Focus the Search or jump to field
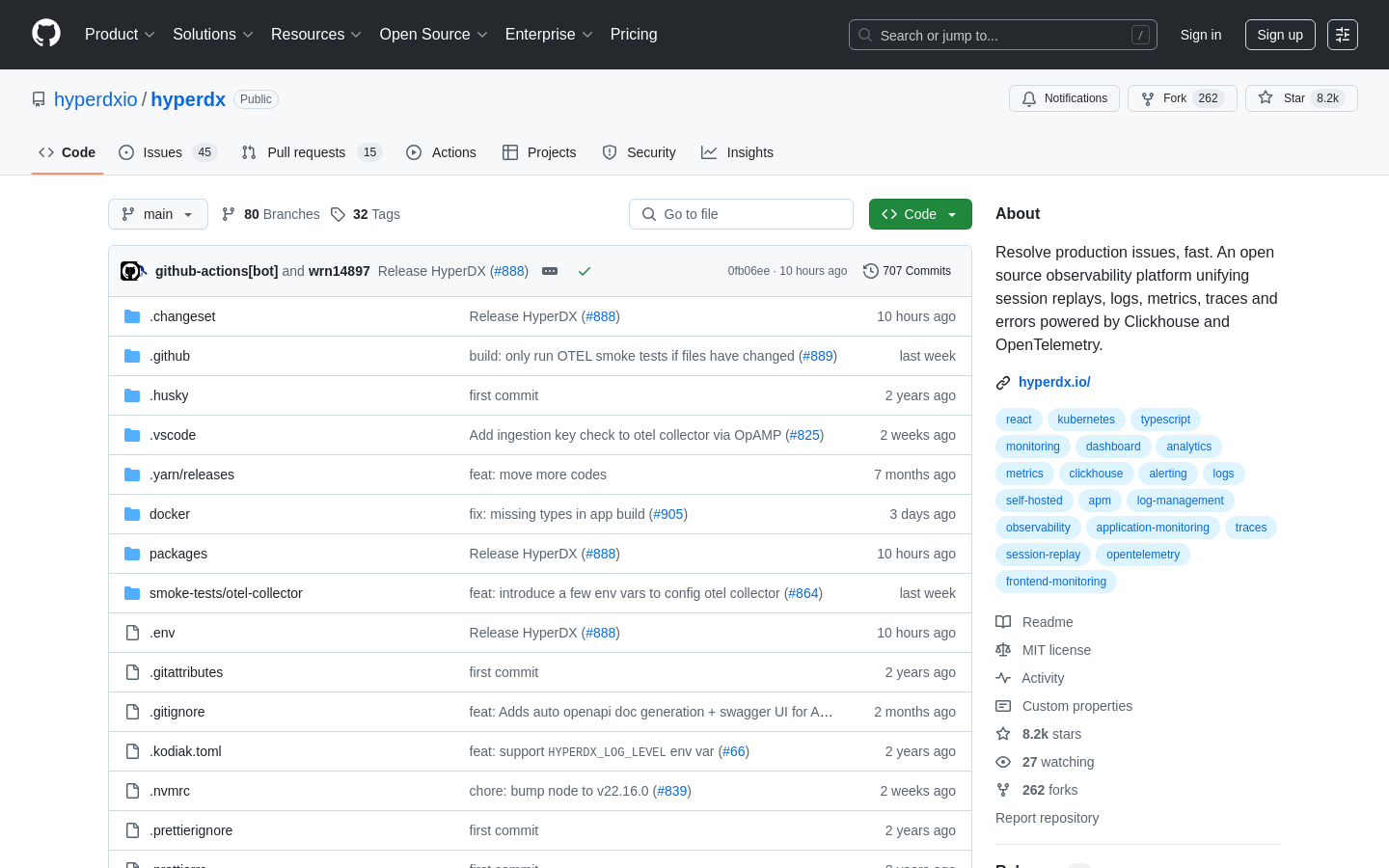Image resolution: width=1389 pixels, height=868 pixels. click(1003, 35)
